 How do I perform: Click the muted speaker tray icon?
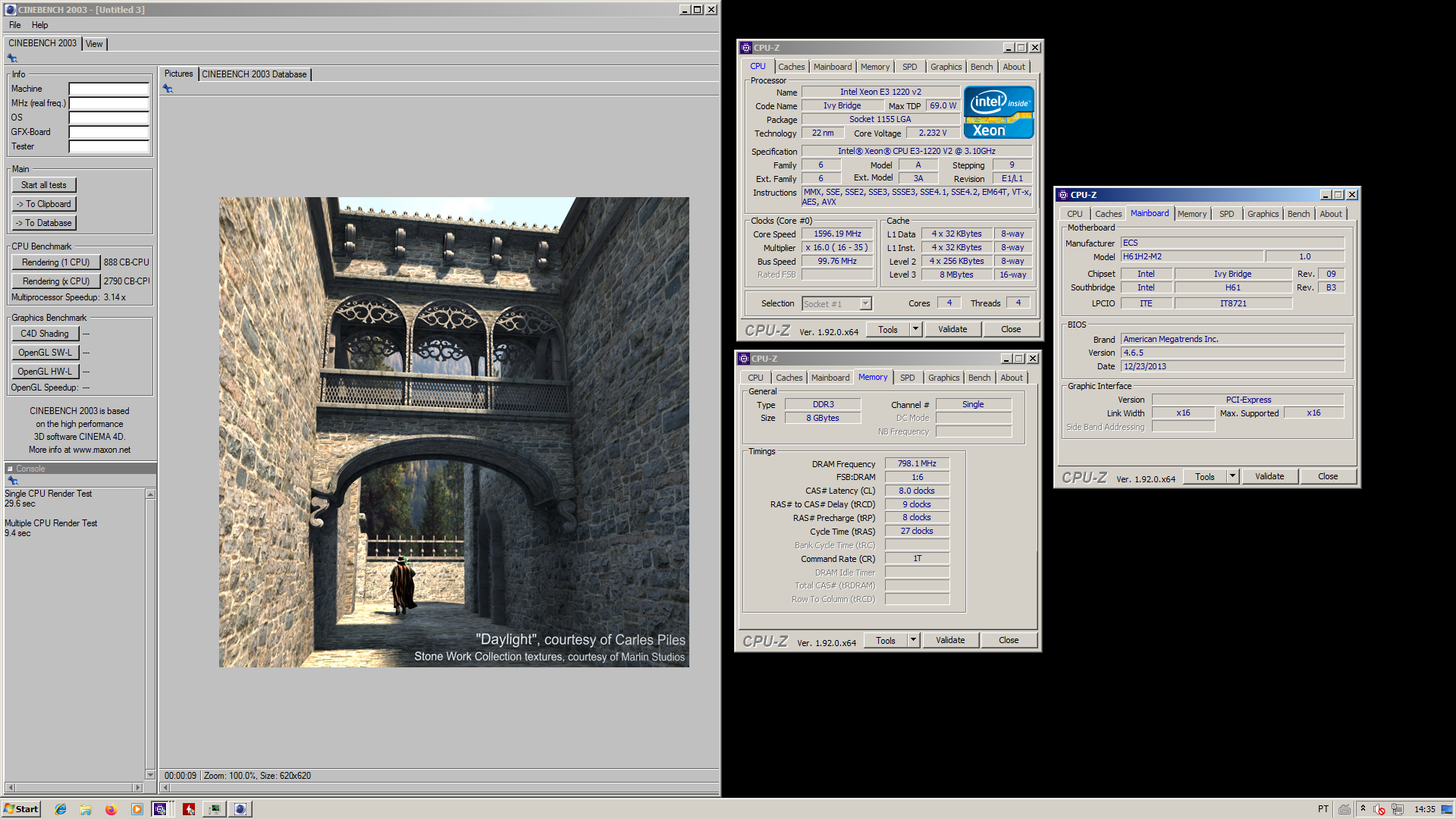1379,809
